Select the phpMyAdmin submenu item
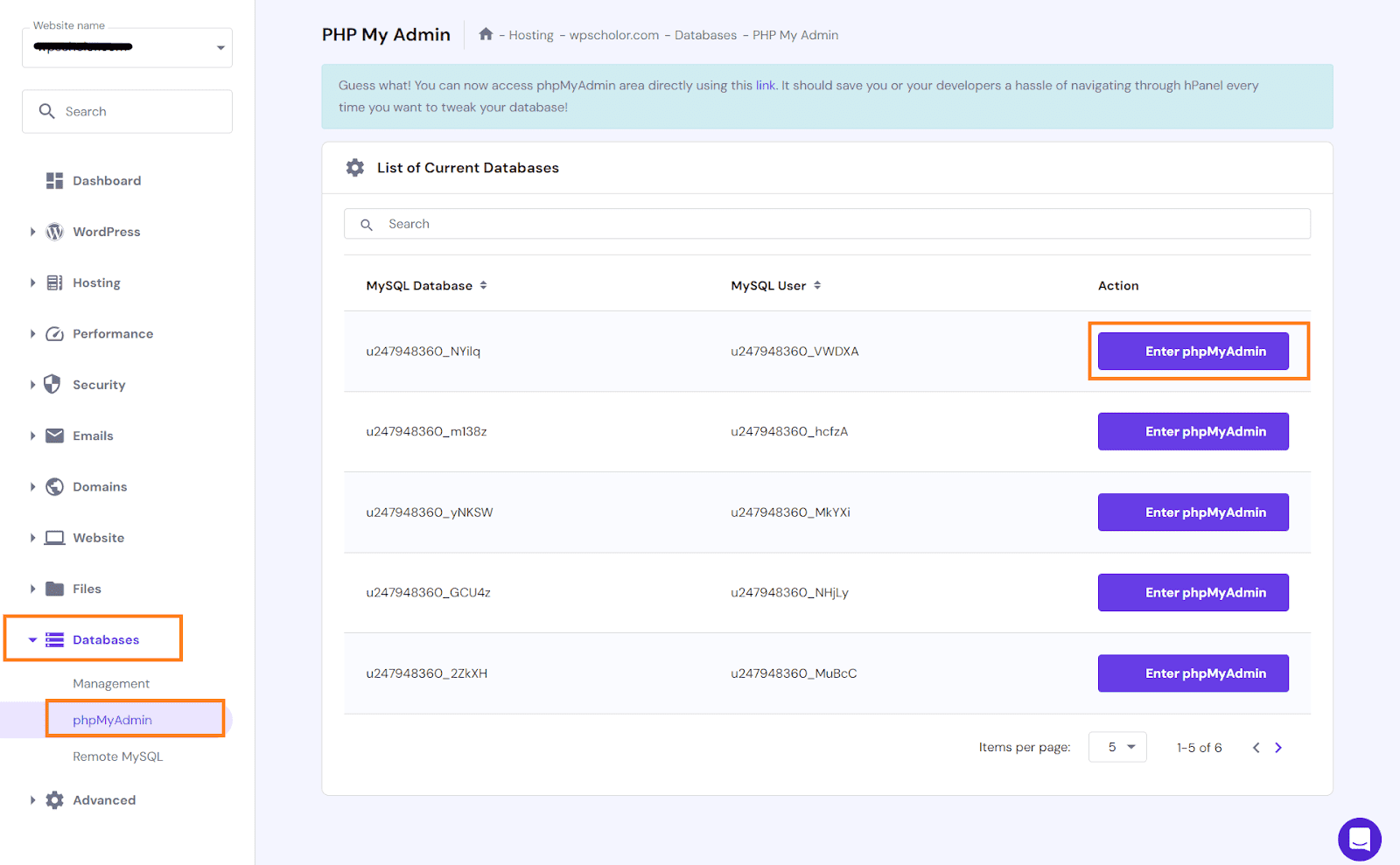The height and width of the screenshot is (865, 1400). 112,720
